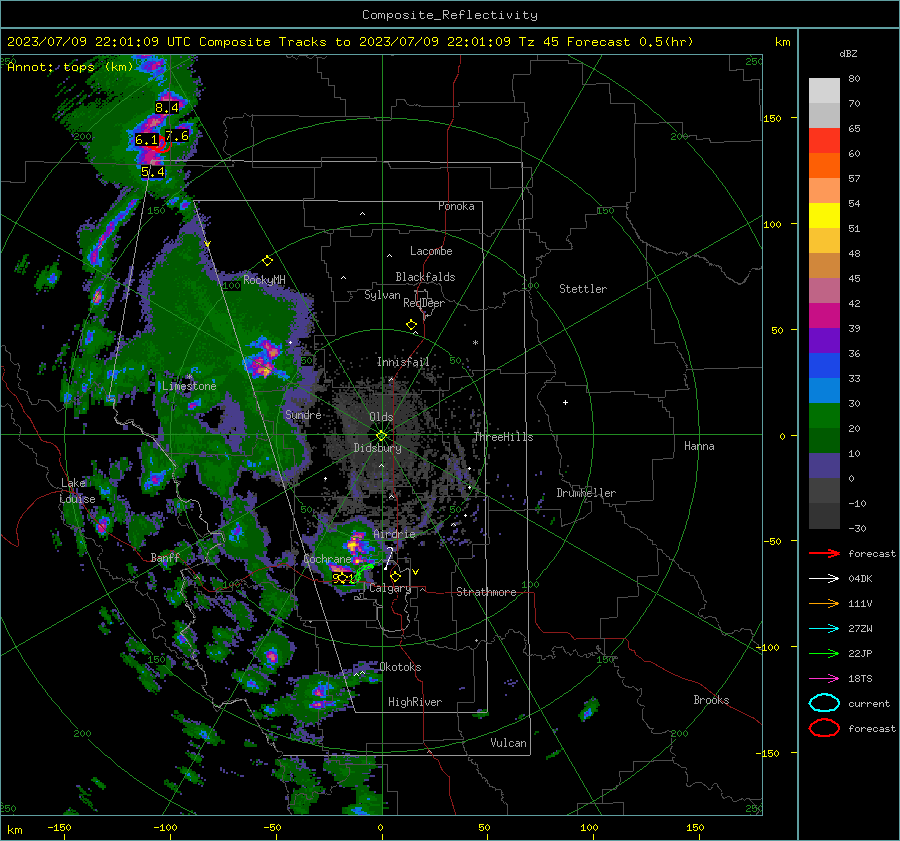Click the Blackfalds city label
900x841 pixels.
tap(425, 277)
